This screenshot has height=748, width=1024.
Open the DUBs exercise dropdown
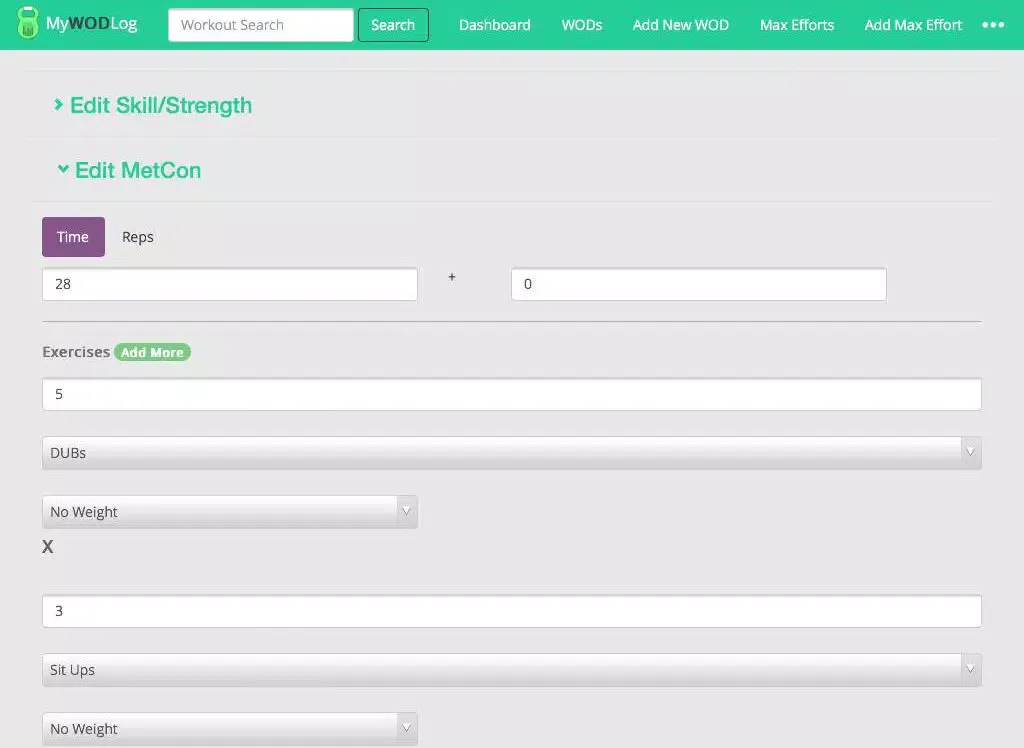pos(511,453)
